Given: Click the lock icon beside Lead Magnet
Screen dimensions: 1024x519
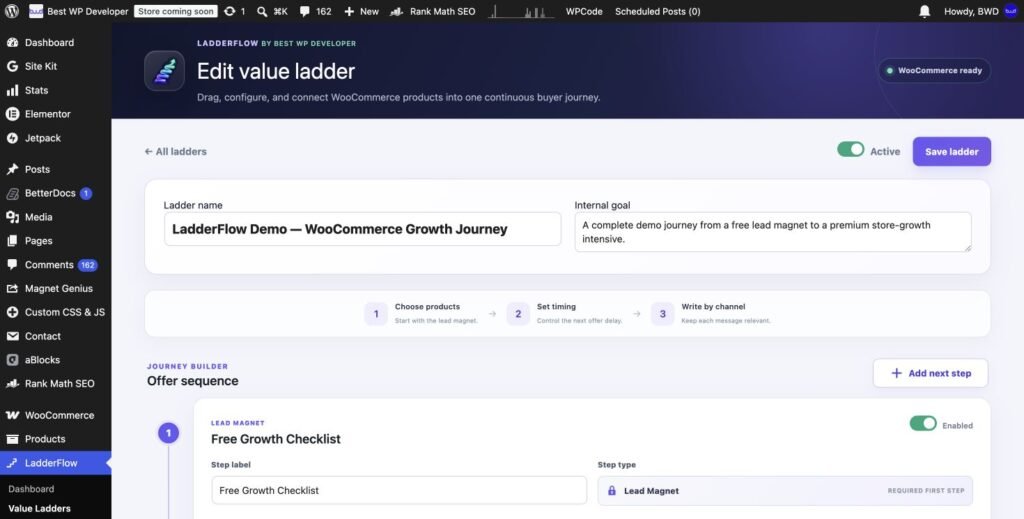Looking at the screenshot, I should click(612, 490).
